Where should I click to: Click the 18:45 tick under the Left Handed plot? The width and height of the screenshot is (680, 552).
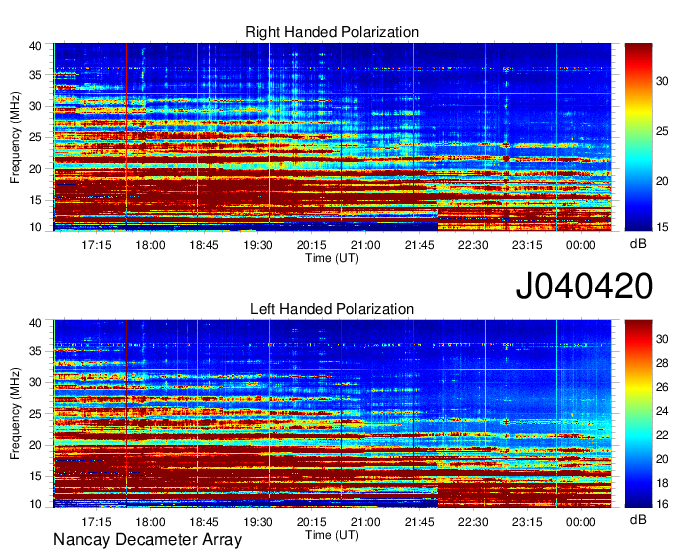204,522
